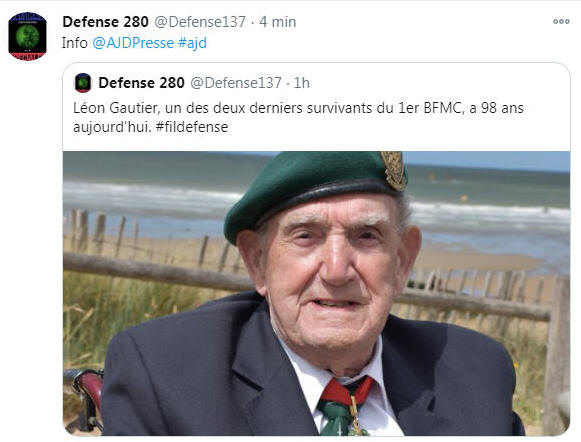Open the #ajd hashtag
581x442 pixels.
pyautogui.click(x=192, y=43)
